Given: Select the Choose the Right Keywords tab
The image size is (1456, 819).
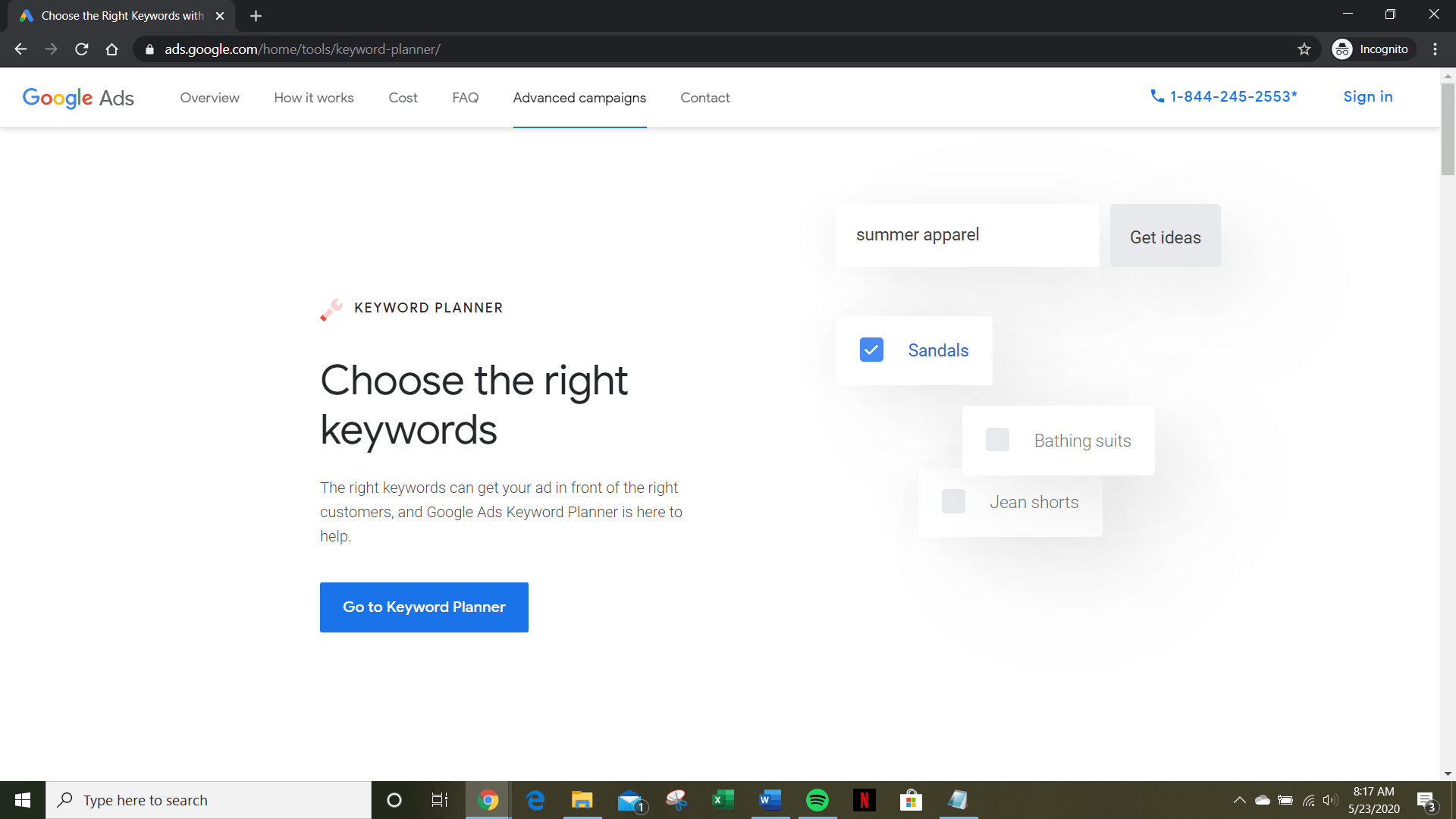Looking at the screenshot, I should point(121,16).
